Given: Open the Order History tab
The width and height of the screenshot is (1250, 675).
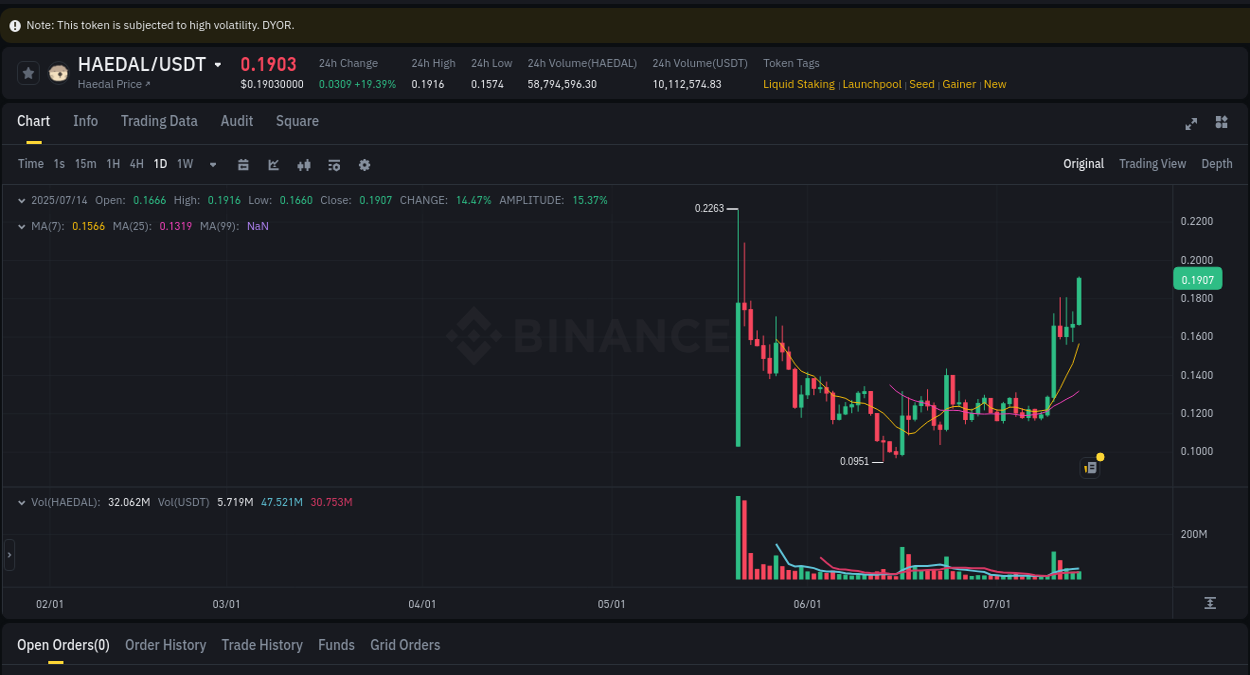Looking at the screenshot, I should (x=165, y=645).
